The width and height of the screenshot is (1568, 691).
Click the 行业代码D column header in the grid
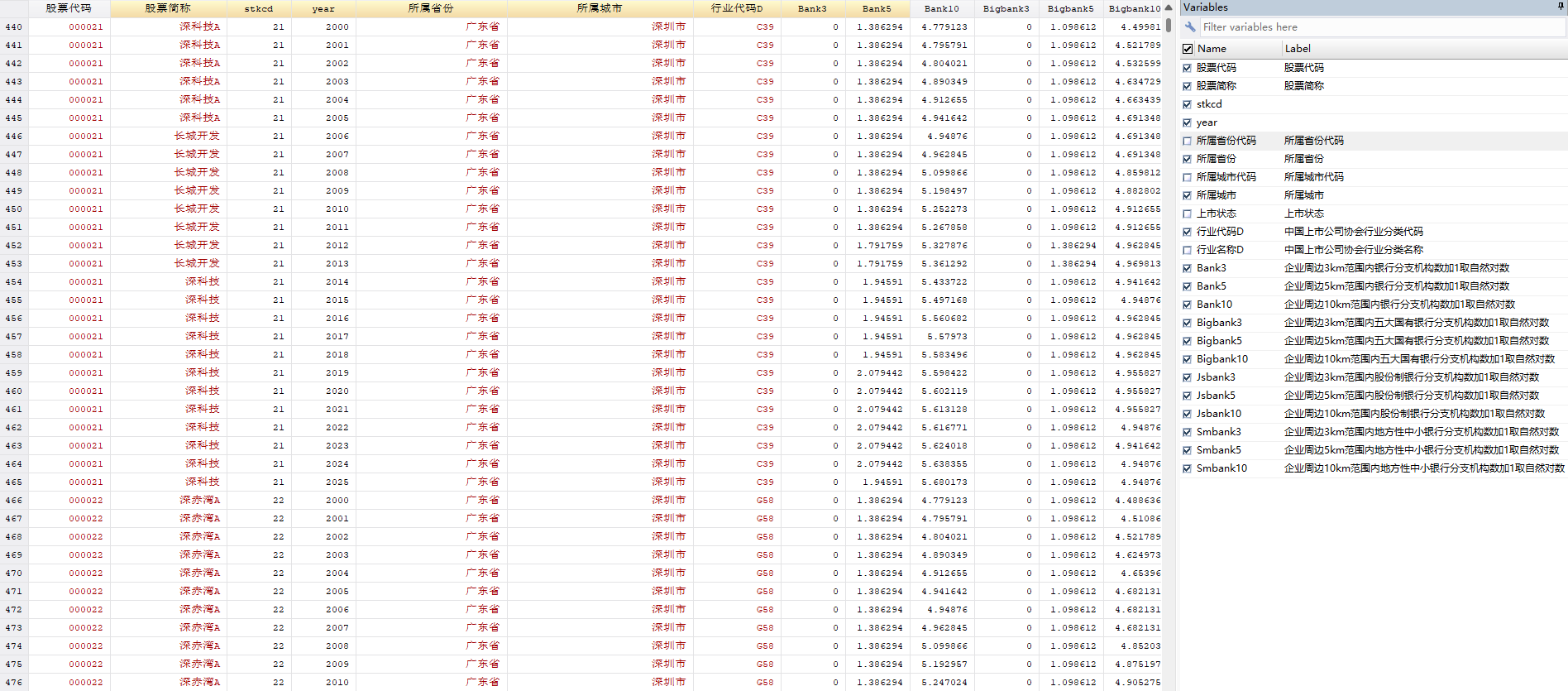pos(737,8)
